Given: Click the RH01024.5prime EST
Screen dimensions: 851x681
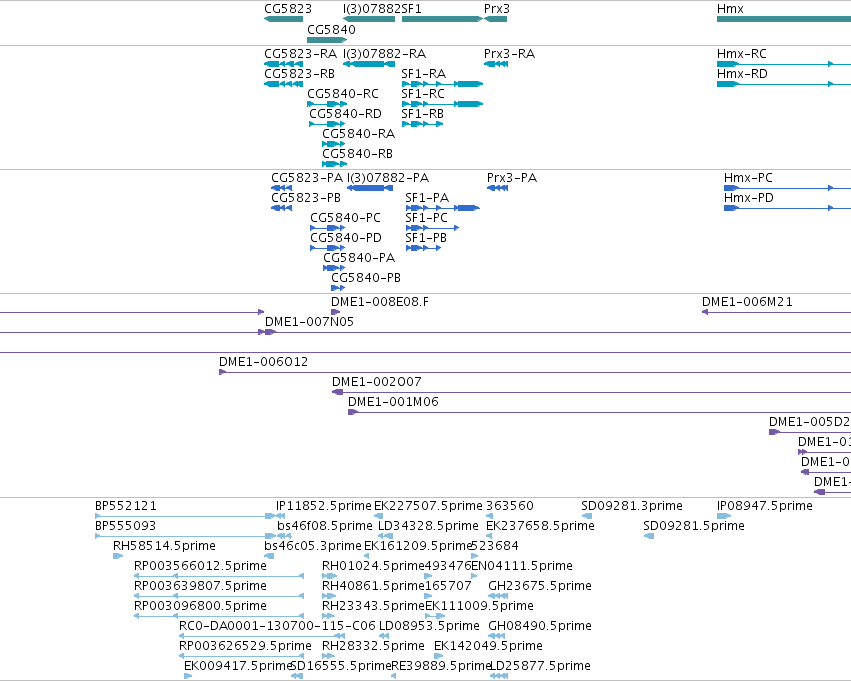Looking at the screenshot, I should coord(329,576).
